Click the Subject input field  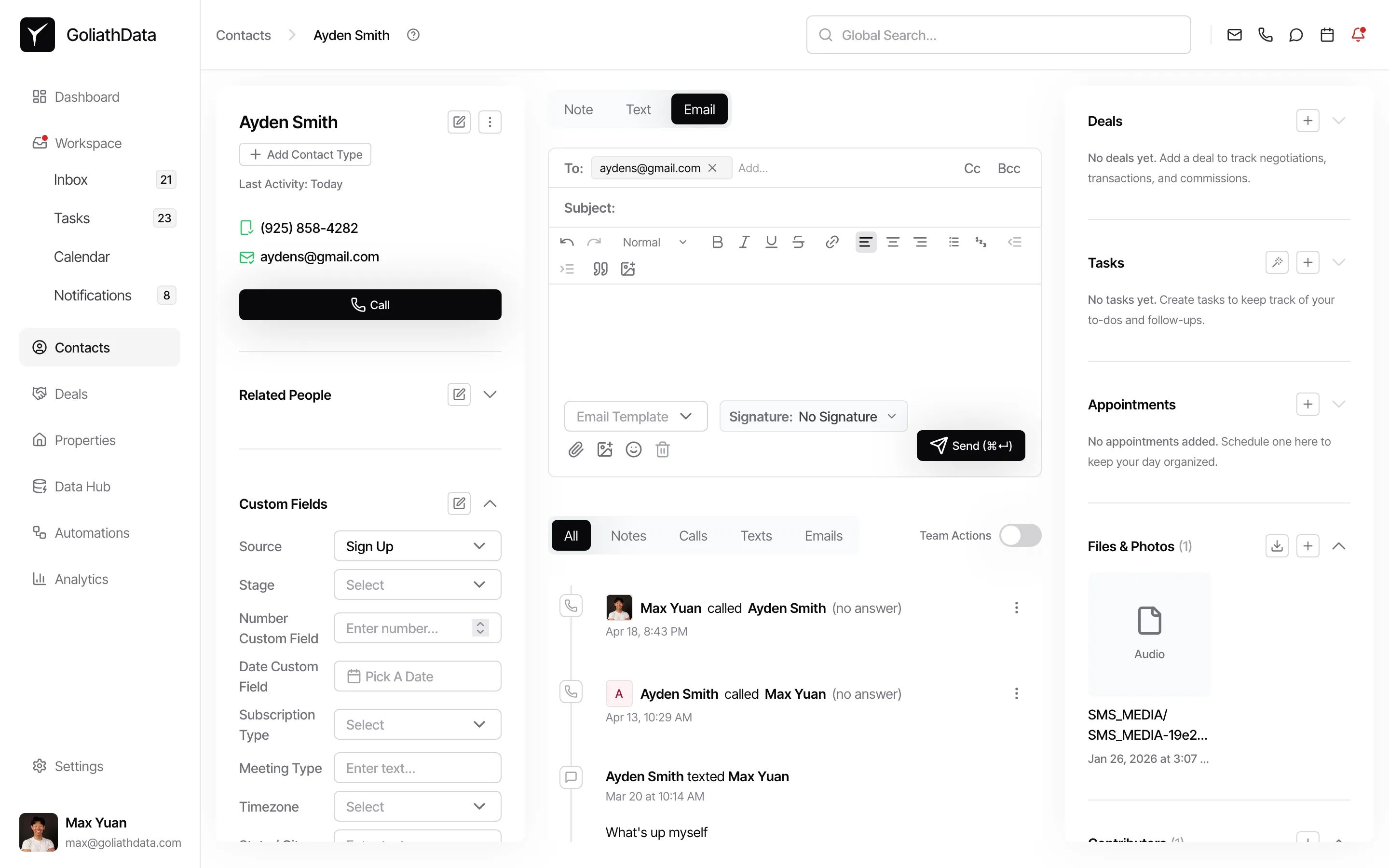click(x=746, y=208)
